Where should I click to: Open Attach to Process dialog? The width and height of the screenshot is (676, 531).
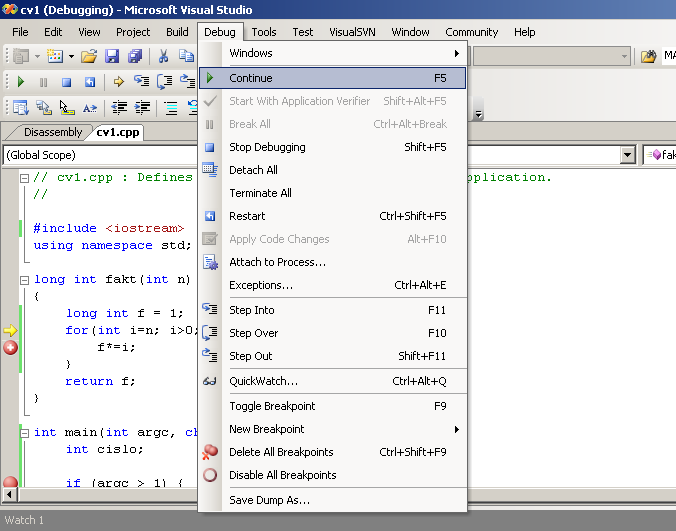332,262
